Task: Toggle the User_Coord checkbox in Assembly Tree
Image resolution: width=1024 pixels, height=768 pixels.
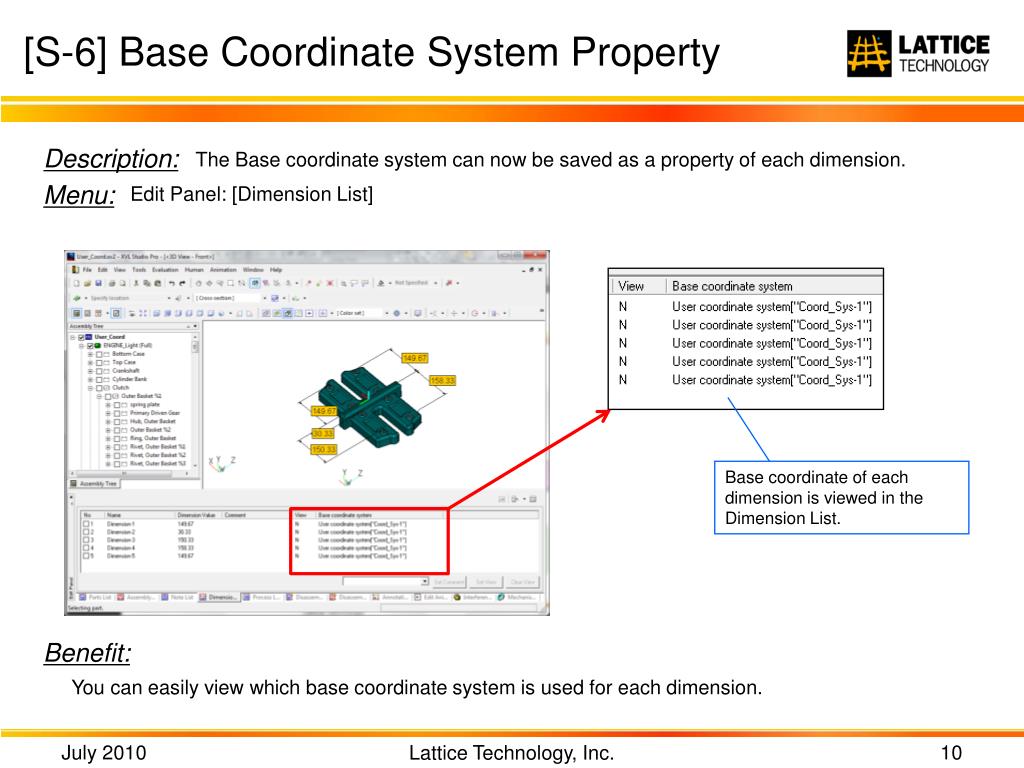Action: (x=81, y=338)
